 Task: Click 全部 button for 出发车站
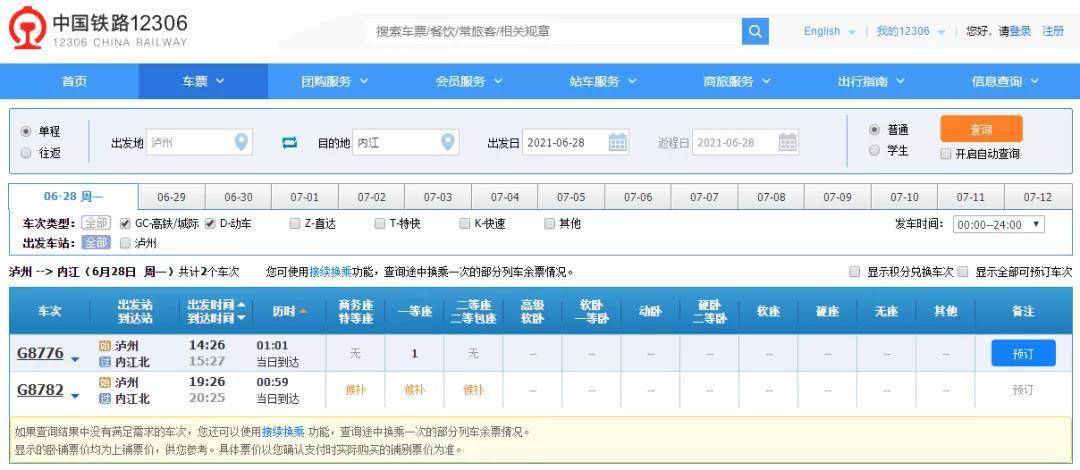(96, 243)
